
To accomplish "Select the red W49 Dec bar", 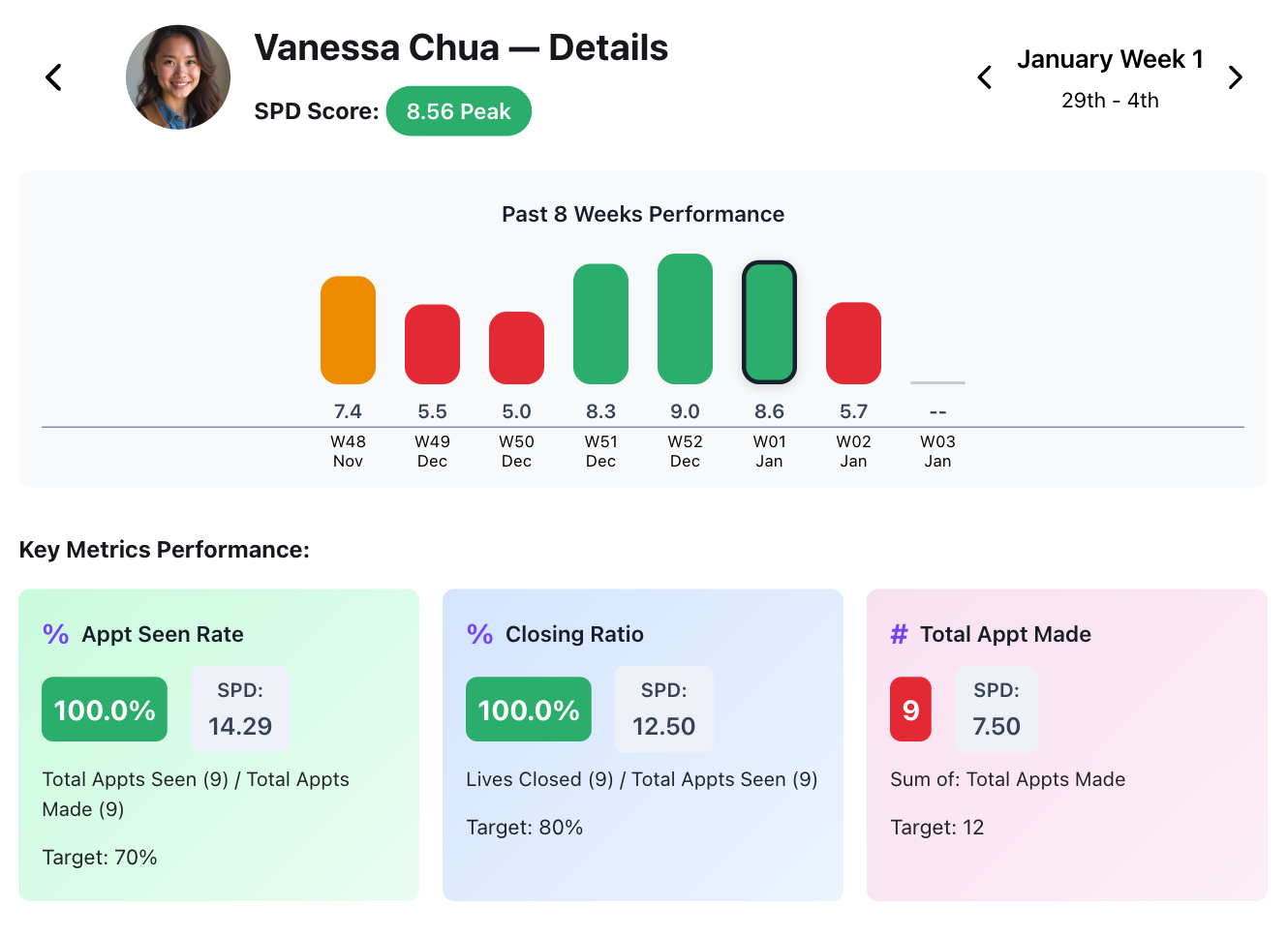I will 432,342.
